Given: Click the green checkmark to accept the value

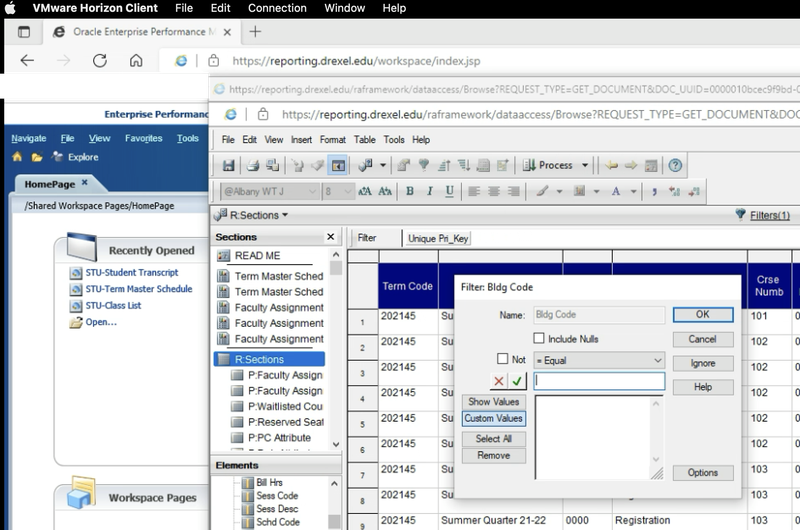Looking at the screenshot, I should coord(517,381).
